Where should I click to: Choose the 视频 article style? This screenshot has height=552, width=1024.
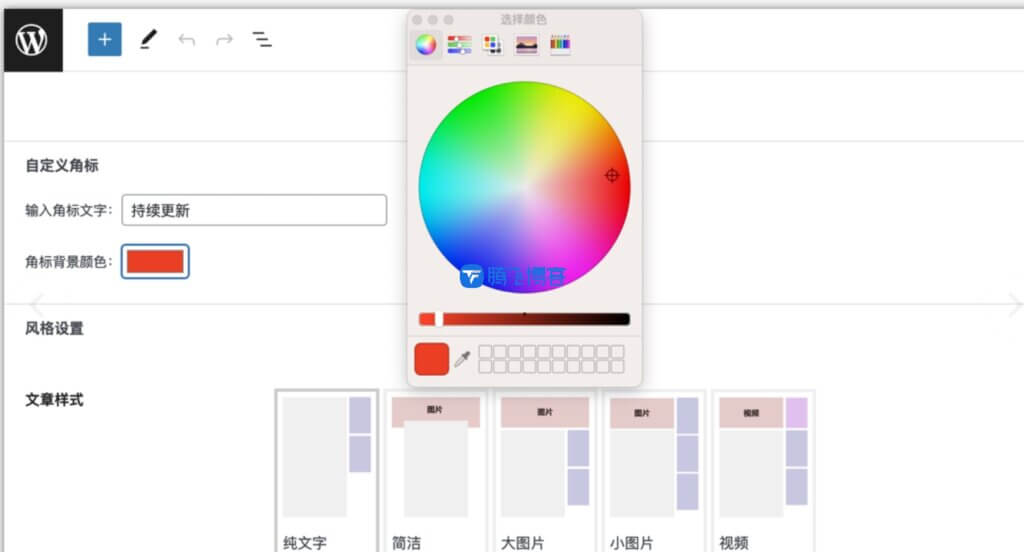tap(763, 471)
